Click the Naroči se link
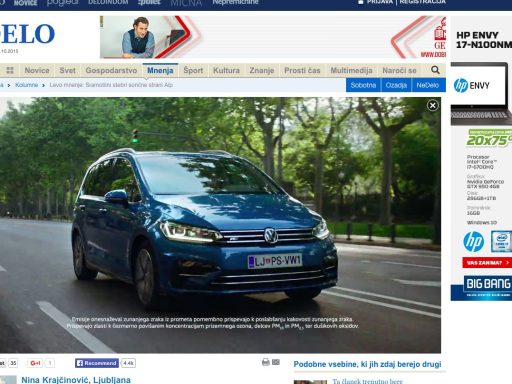This screenshot has height=384, width=512. 399,70
